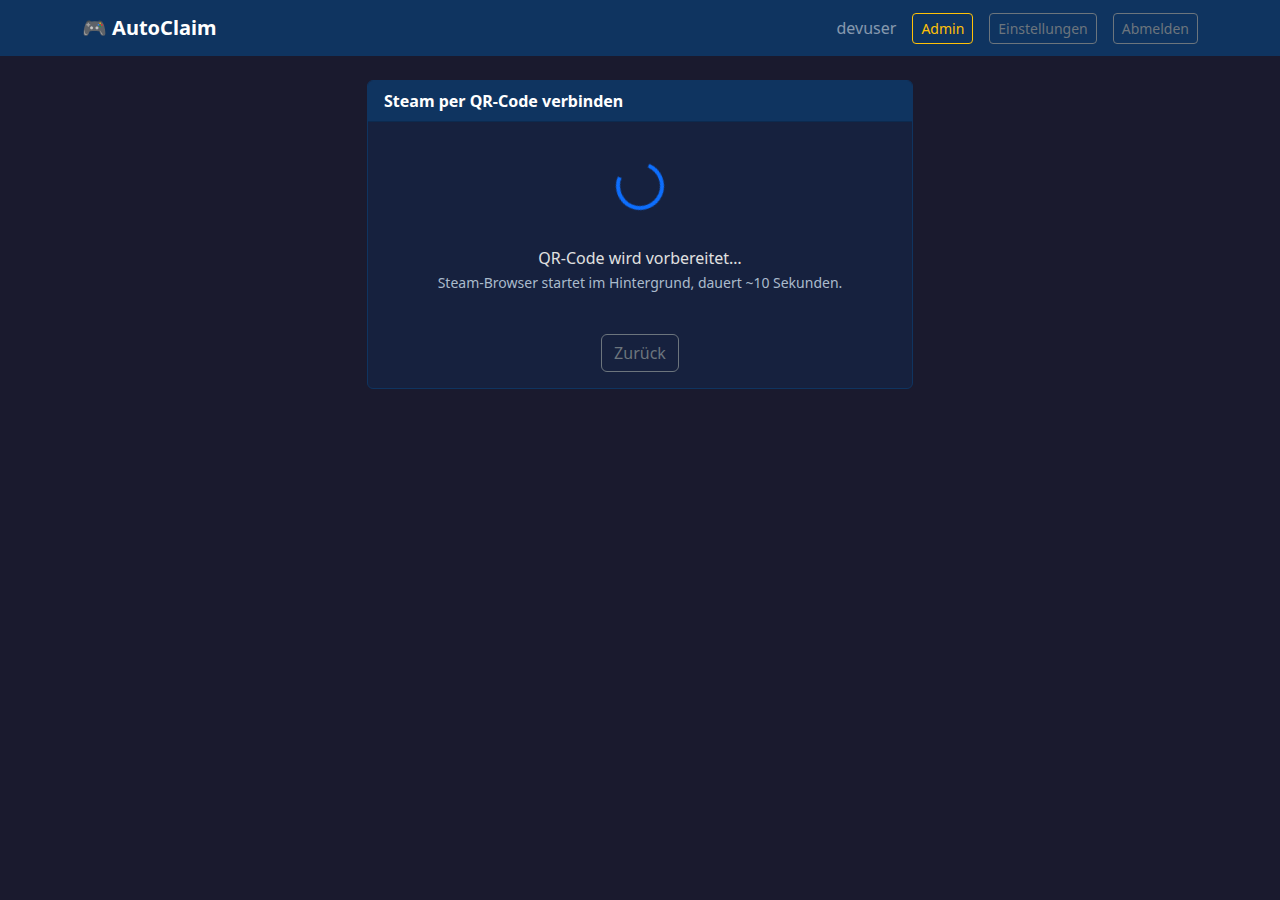This screenshot has width=1280, height=900.
Task: Go back using the Zurück button
Action: tap(640, 353)
